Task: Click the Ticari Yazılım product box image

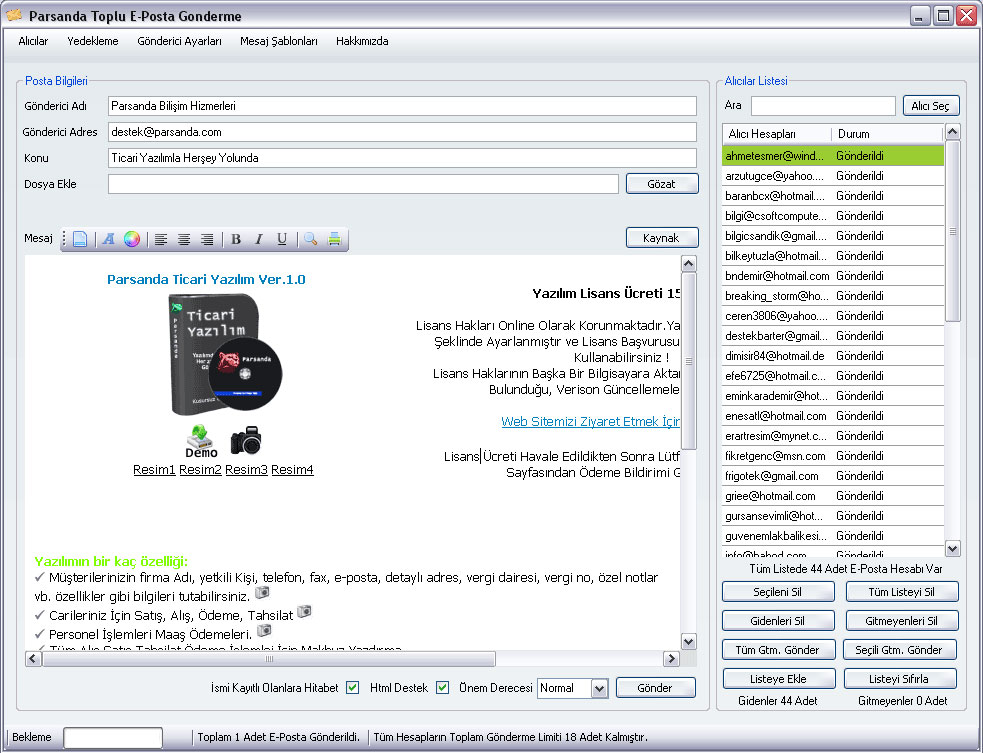Action: coord(224,355)
